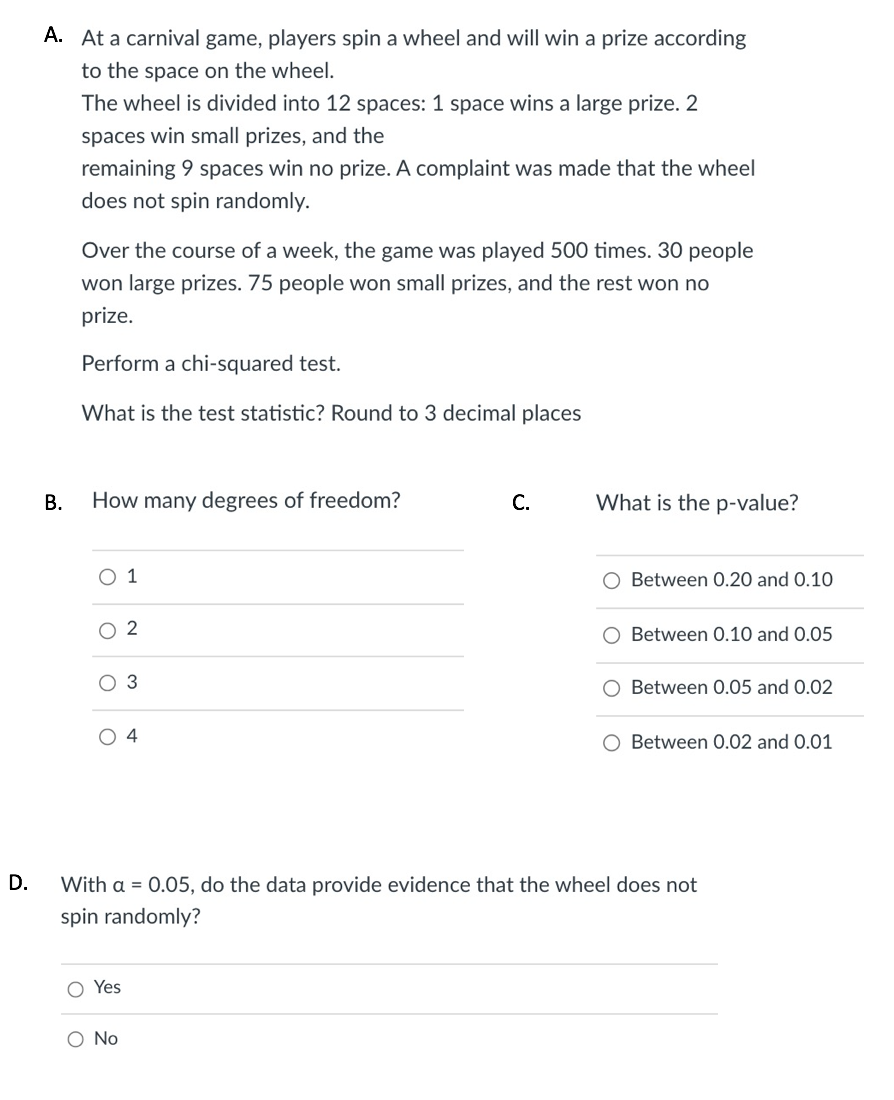Click the question C heading 'What is the p-value?'
Viewport: 894px width, 1100px height.
(697, 503)
